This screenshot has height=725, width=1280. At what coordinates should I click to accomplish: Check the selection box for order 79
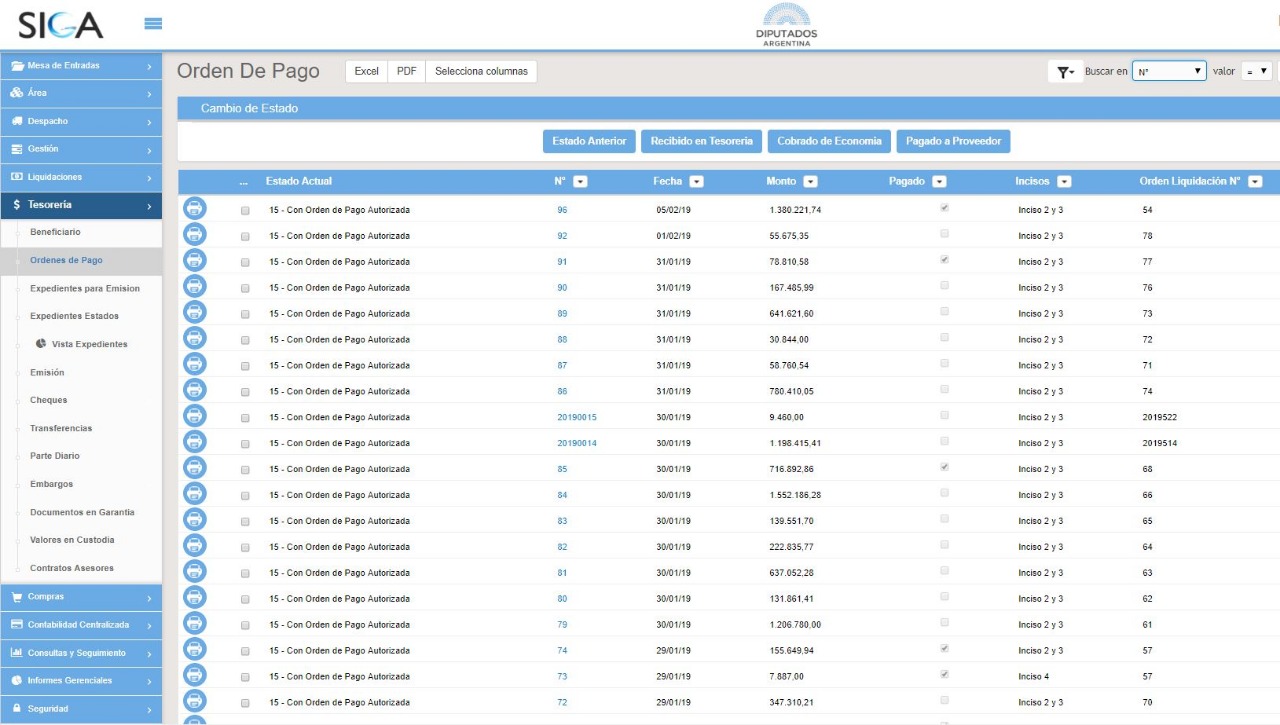pos(245,625)
